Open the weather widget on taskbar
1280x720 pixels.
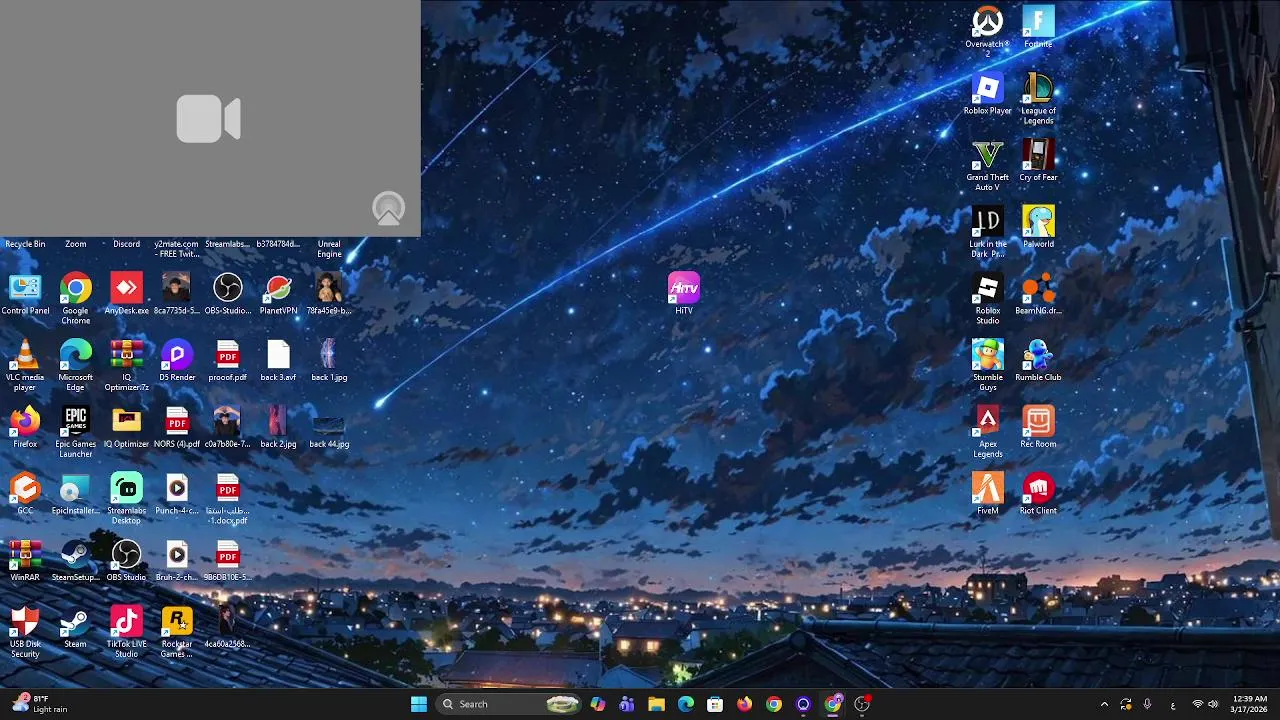[x=40, y=704]
